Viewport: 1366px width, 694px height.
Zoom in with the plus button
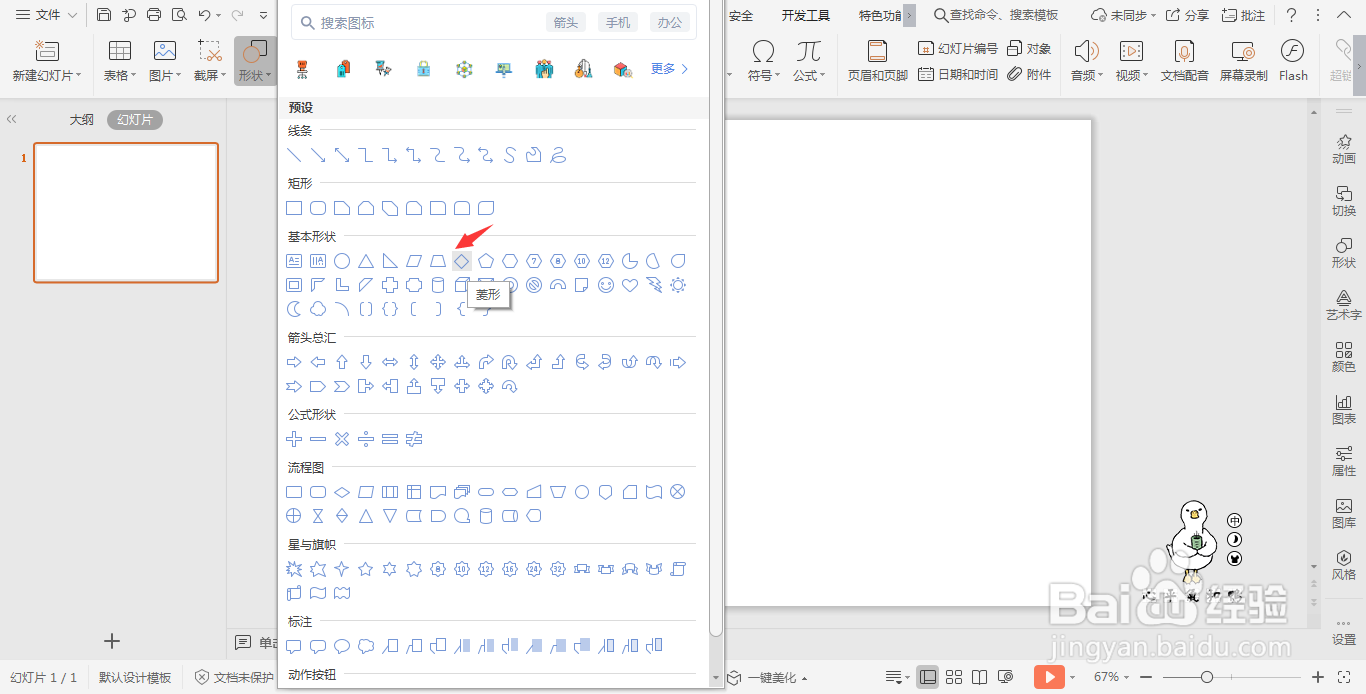pyautogui.click(x=1318, y=677)
